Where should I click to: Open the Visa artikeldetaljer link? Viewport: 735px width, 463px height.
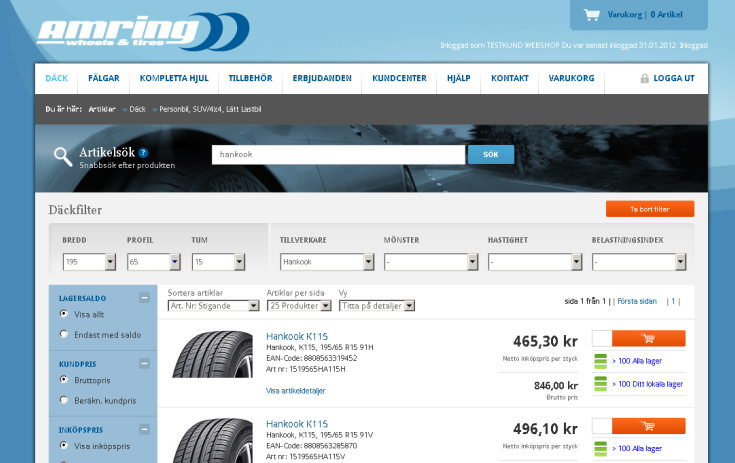pyautogui.click(x=295, y=391)
